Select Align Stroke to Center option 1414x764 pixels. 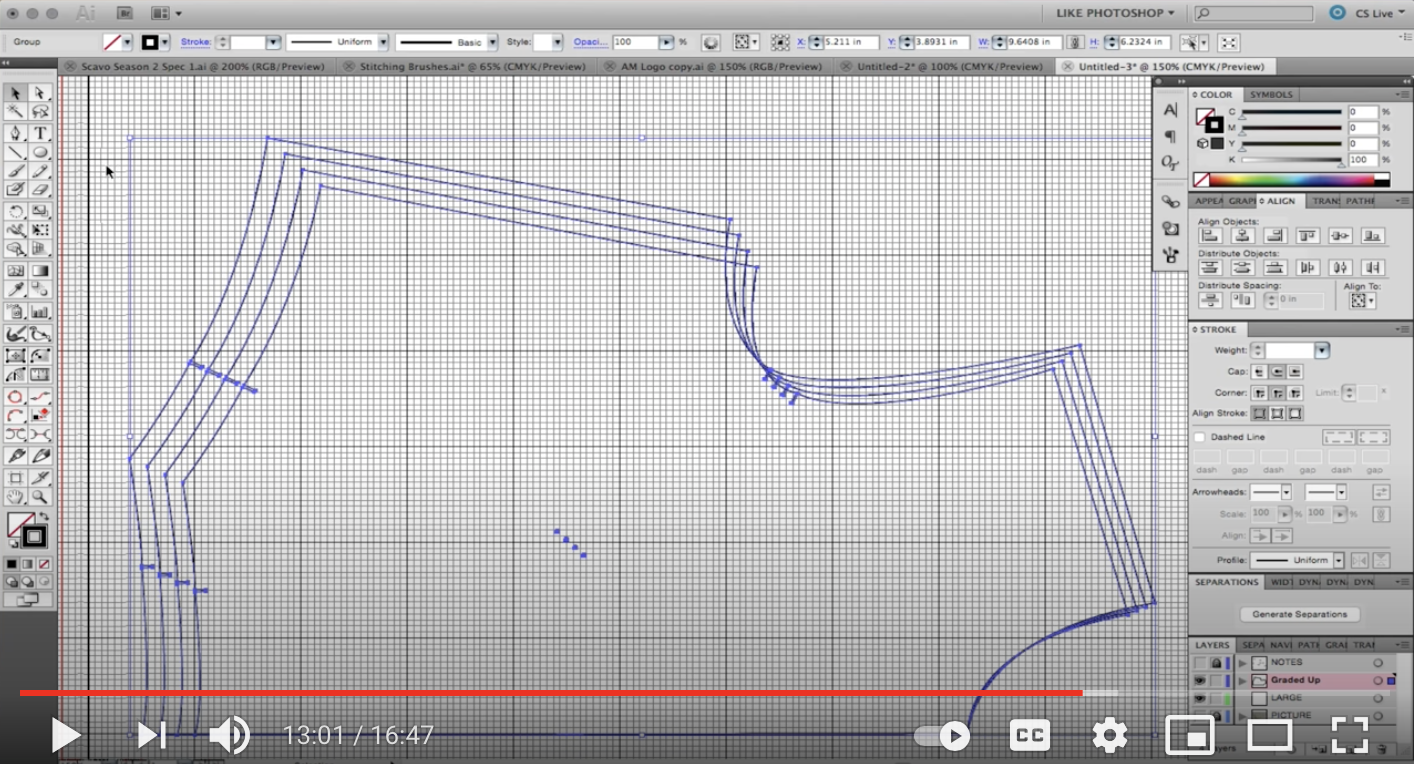point(1259,413)
